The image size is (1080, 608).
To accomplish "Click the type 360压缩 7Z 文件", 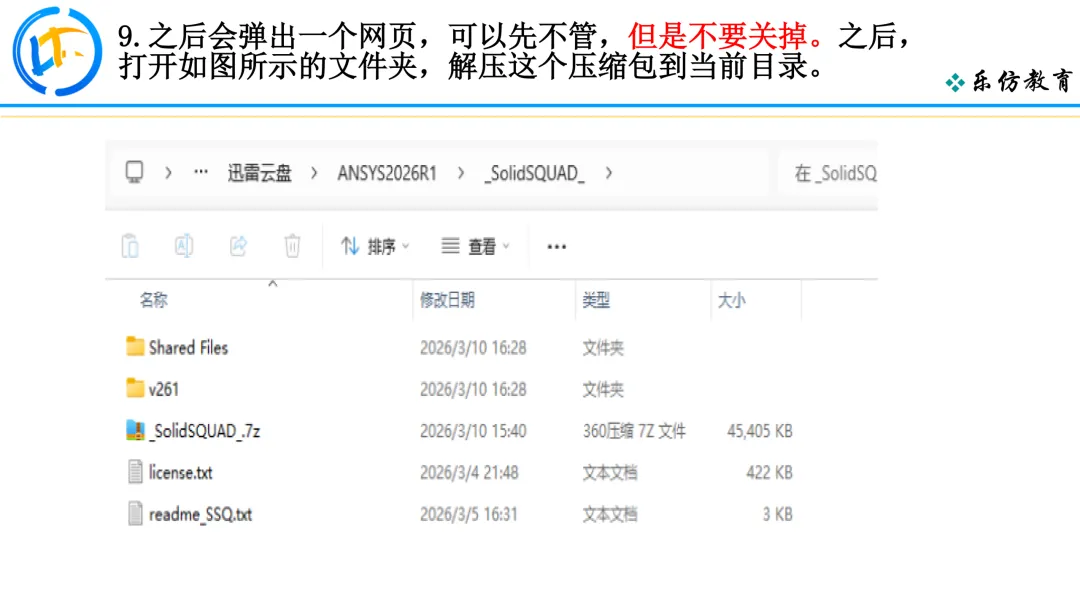I will [634, 431].
